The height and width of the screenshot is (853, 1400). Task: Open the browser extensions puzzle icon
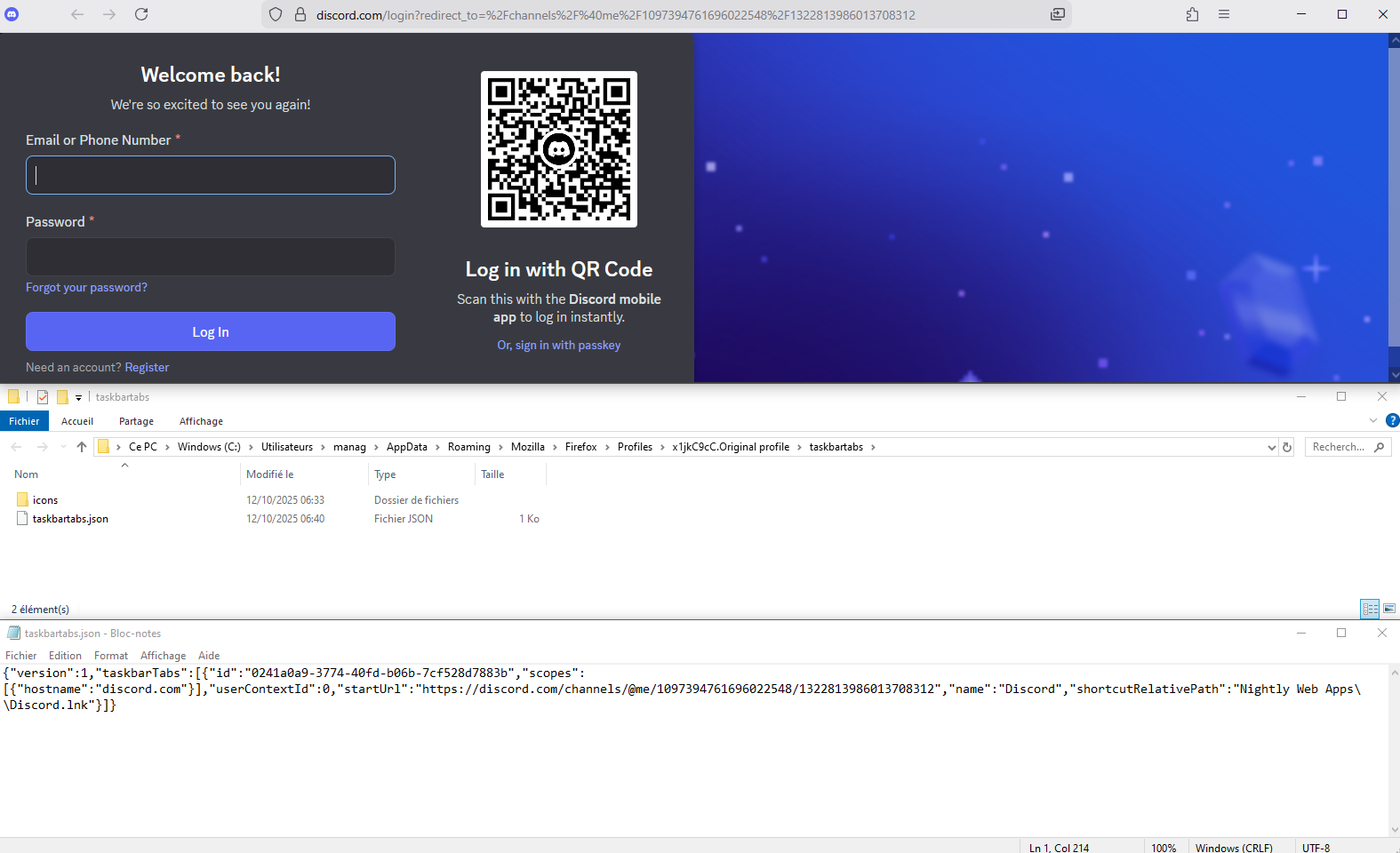click(x=1192, y=14)
